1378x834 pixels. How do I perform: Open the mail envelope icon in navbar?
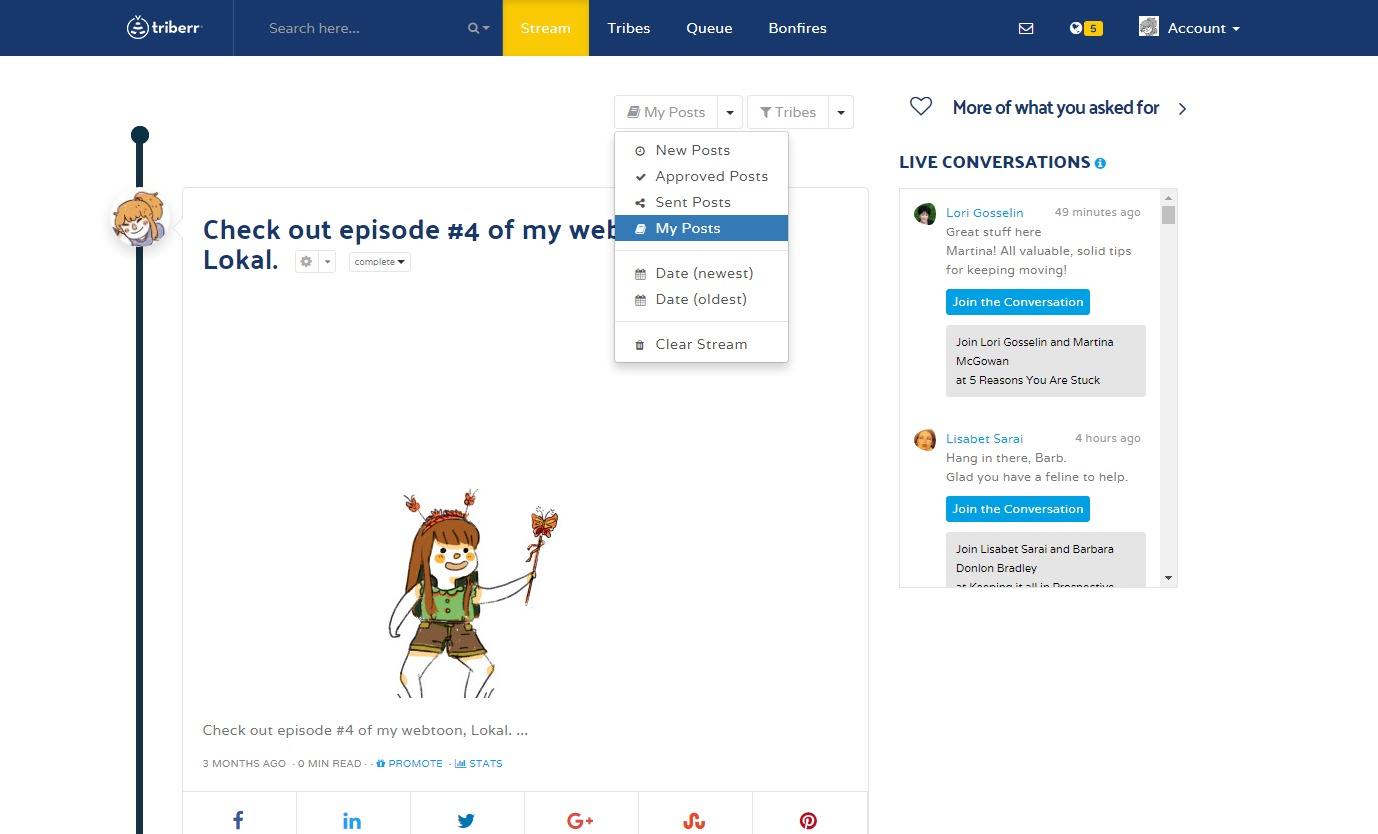coord(1025,28)
